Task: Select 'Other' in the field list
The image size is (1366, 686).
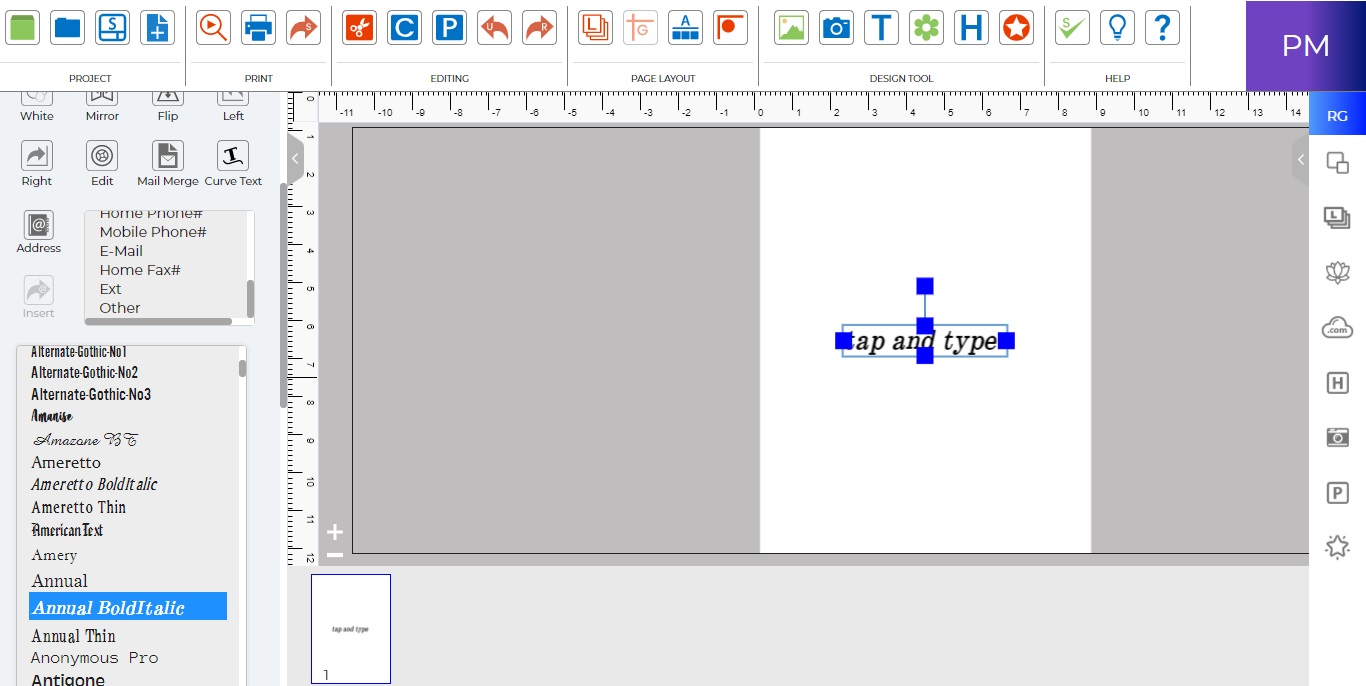Action: [120, 308]
